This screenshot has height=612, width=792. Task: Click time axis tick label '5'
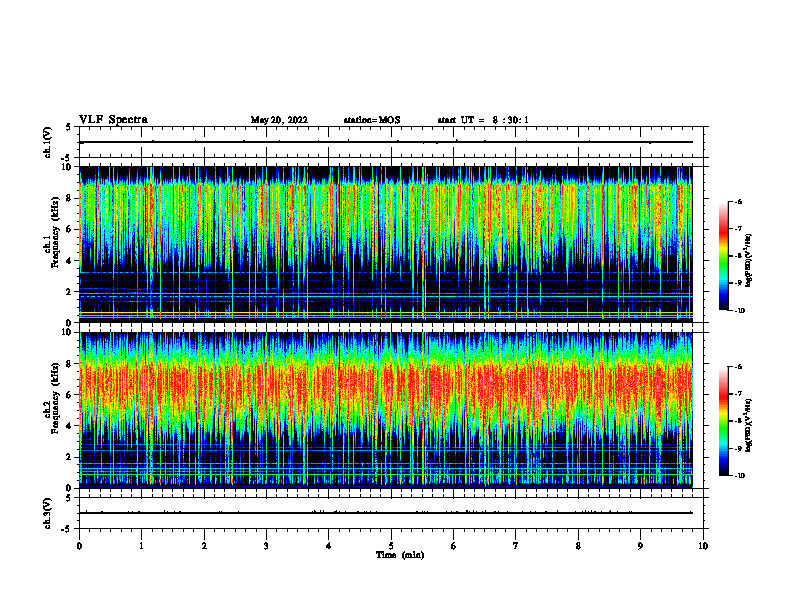coord(391,546)
